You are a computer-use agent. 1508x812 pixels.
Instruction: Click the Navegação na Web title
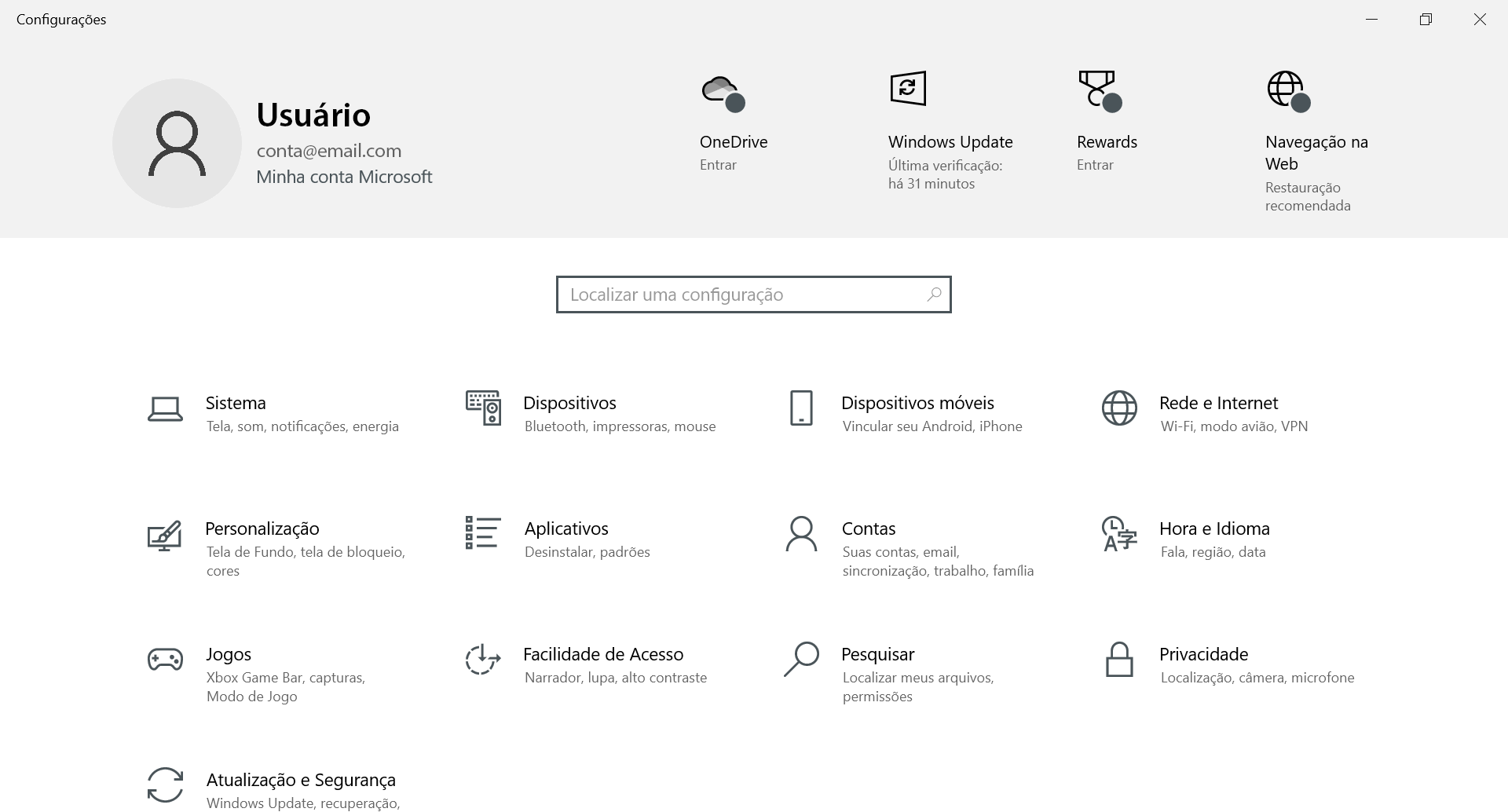click(x=1316, y=153)
